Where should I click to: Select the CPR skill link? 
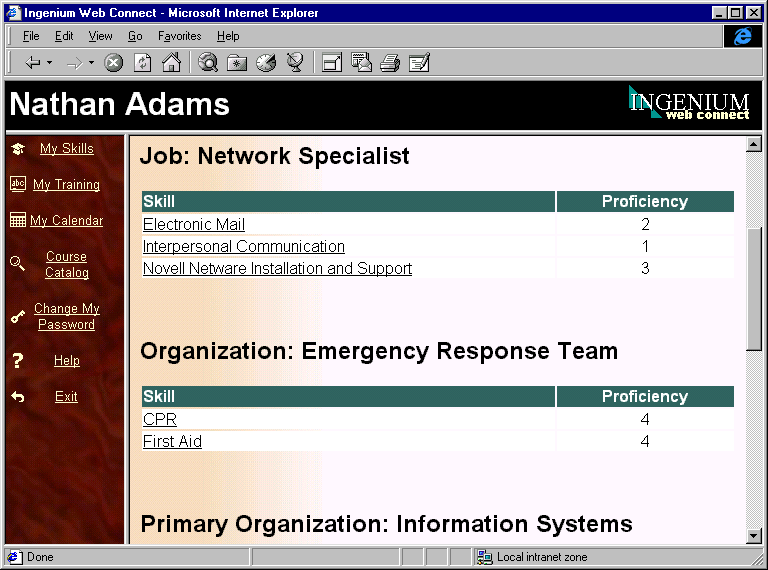click(160, 420)
